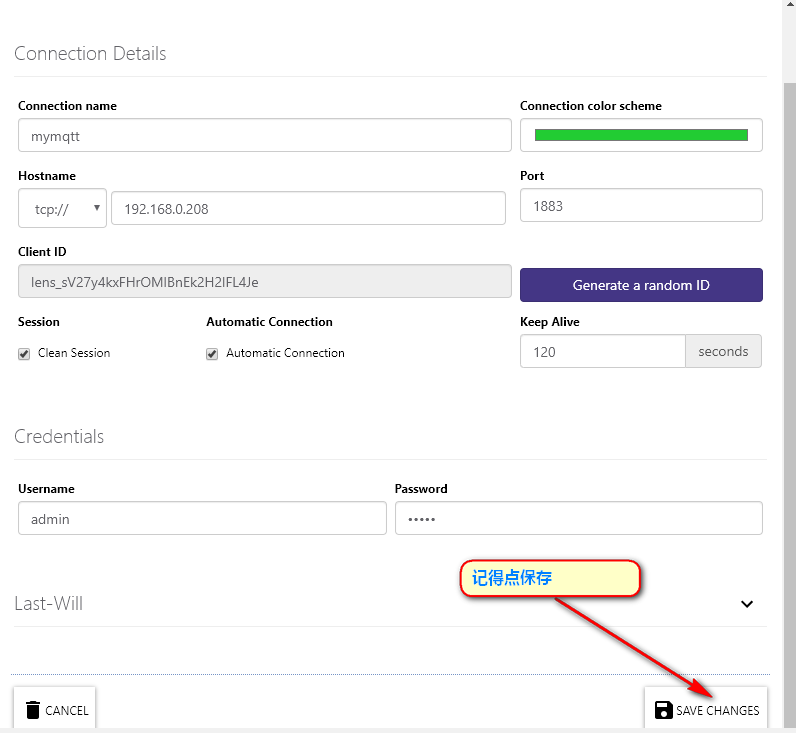Open the tcp:// protocol dropdown
Image resolution: width=796 pixels, height=733 pixels.
[x=62, y=208]
